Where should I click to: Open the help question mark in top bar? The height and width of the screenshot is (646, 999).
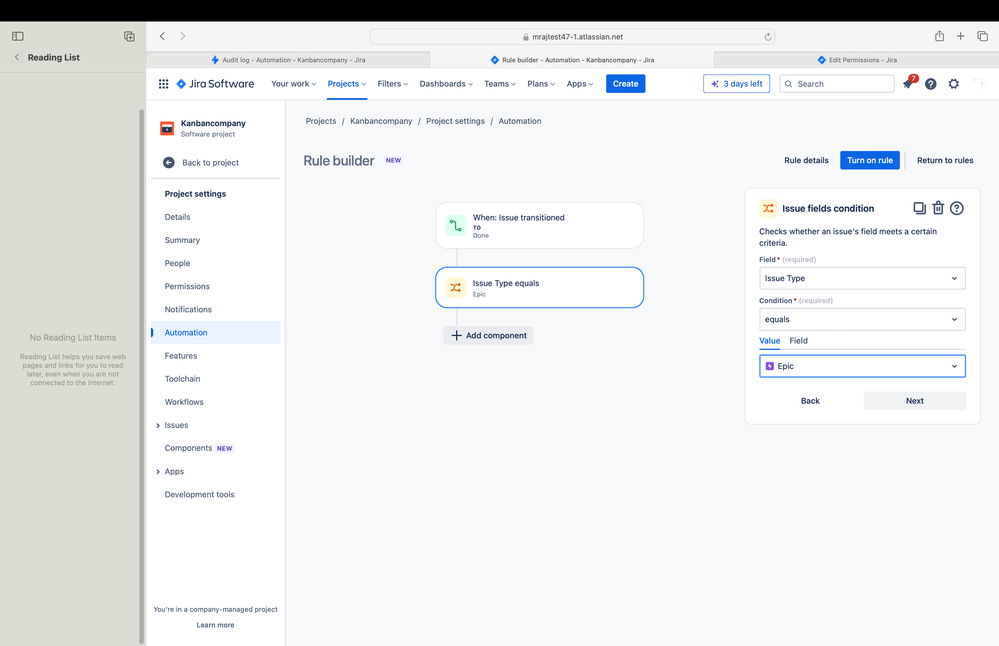(x=931, y=84)
